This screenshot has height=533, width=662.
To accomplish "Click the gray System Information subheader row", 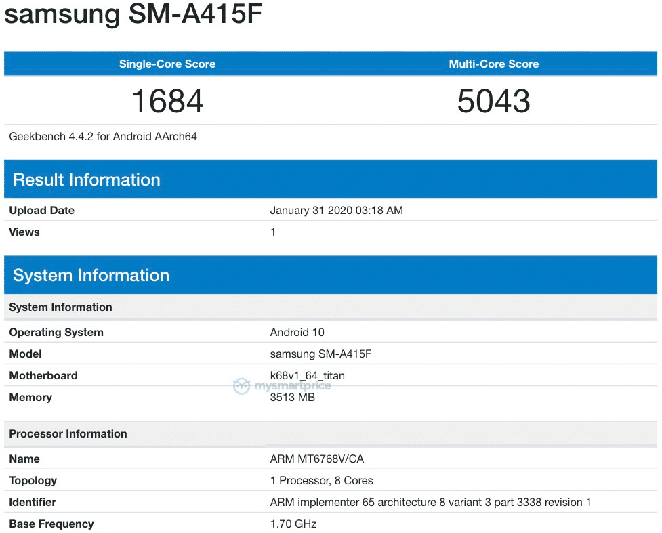I will pyautogui.click(x=60, y=307).
